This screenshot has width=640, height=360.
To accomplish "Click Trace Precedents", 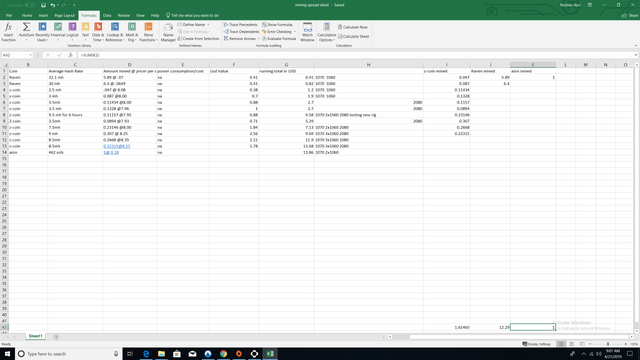I will [240, 24].
